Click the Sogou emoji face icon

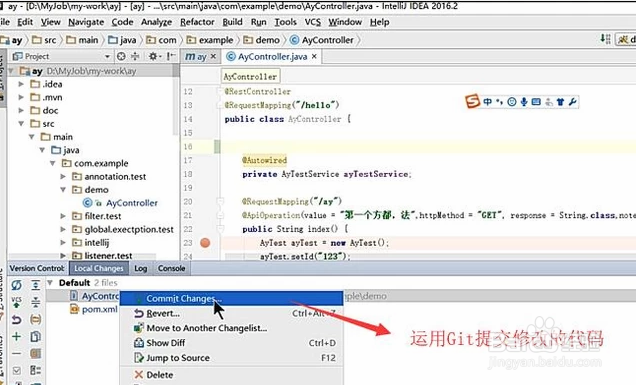pos(512,102)
